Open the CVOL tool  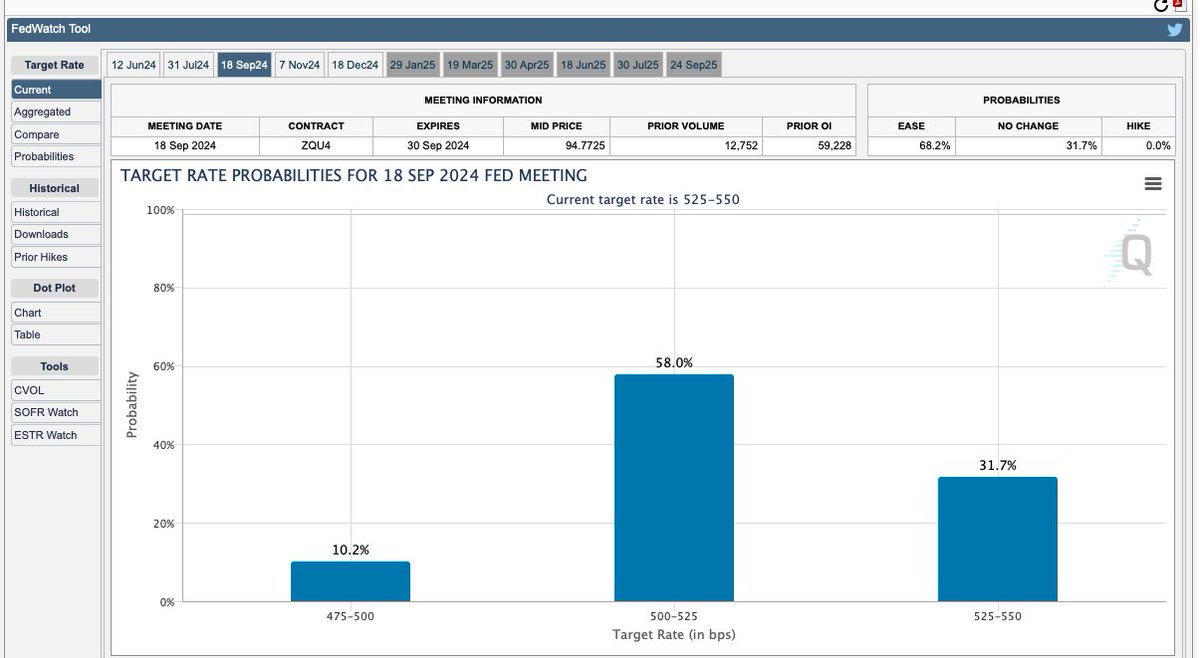[56, 390]
